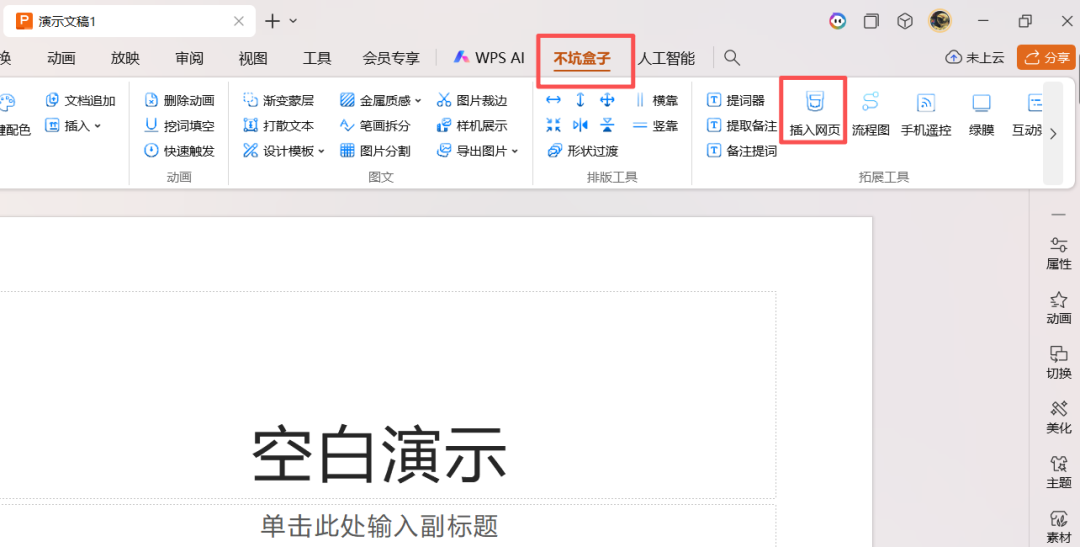Viewport: 1080px width, 547px height.
Task: Switch to the 工具 tab
Action: pyautogui.click(x=317, y=59)
